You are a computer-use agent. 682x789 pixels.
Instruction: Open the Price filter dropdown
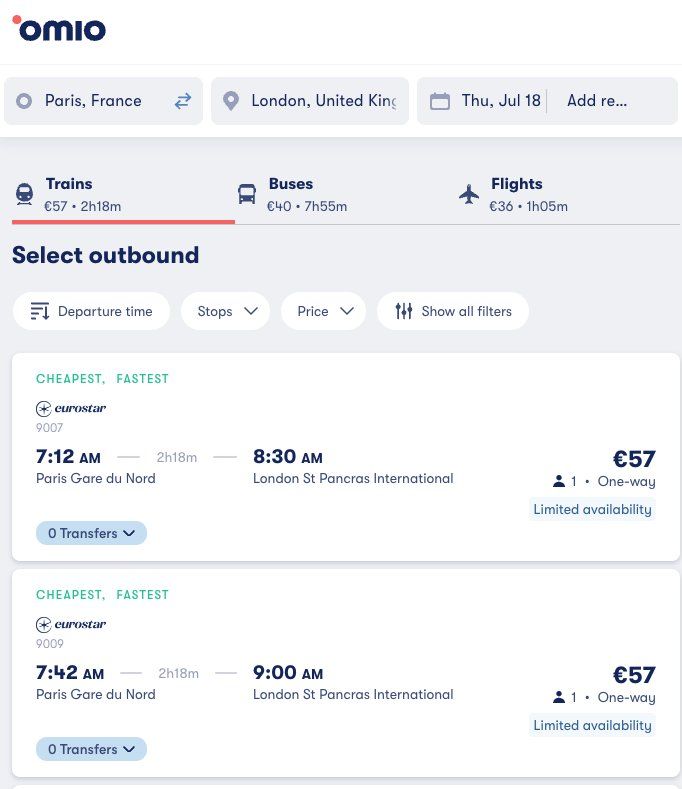coord(324,311)
